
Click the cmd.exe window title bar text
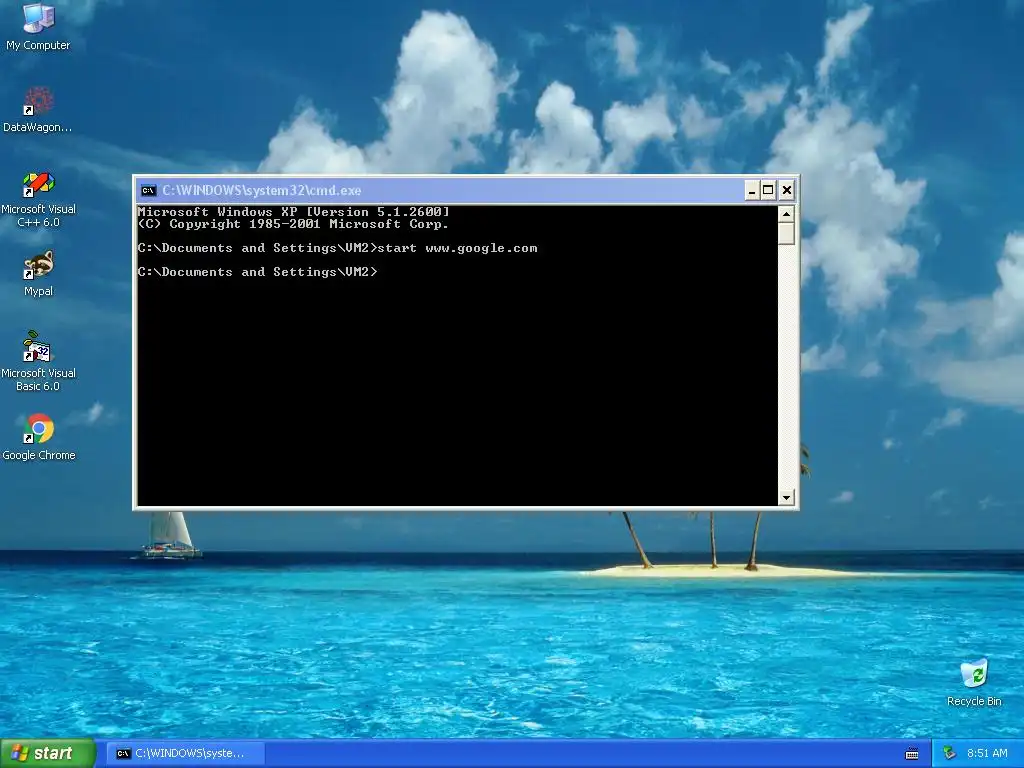[x=261, y=191]
